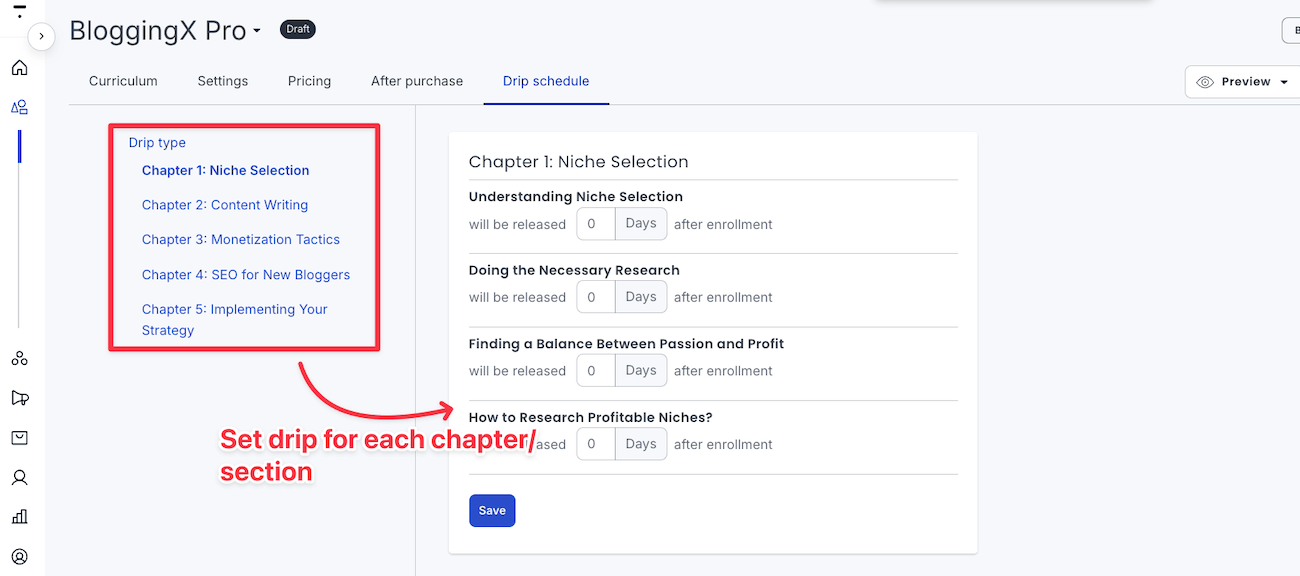Click days field for Understanding Niche Selection

pos(595,224)
